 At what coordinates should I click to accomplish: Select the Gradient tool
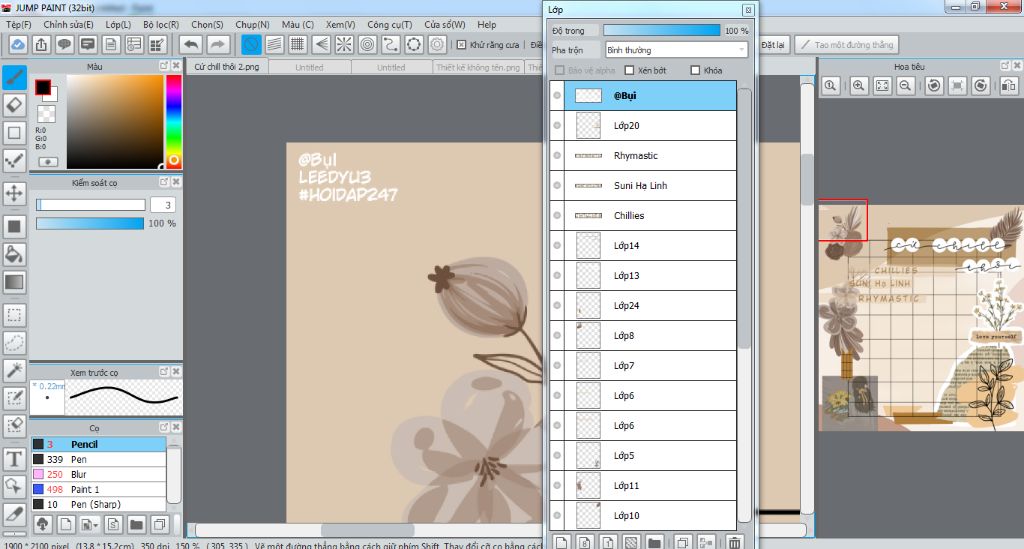(14, 282)
